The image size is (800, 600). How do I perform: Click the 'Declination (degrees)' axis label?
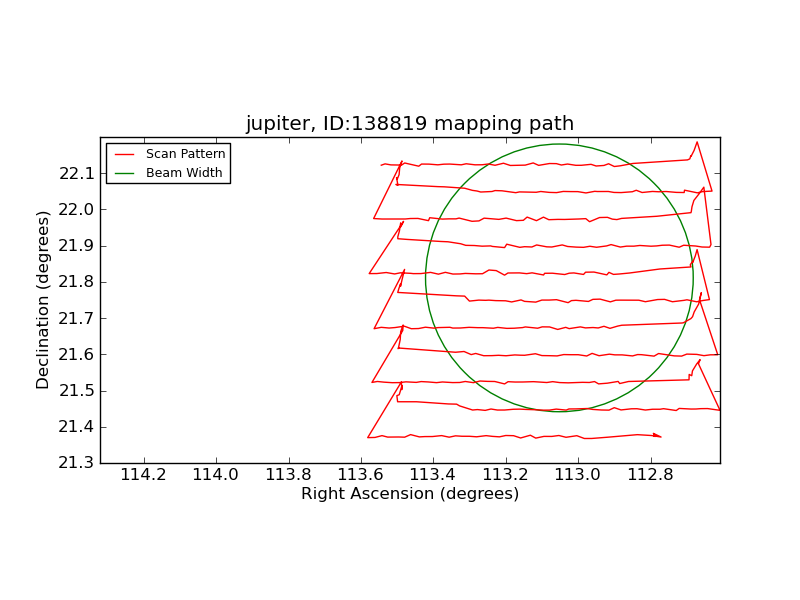click(42, 300)
